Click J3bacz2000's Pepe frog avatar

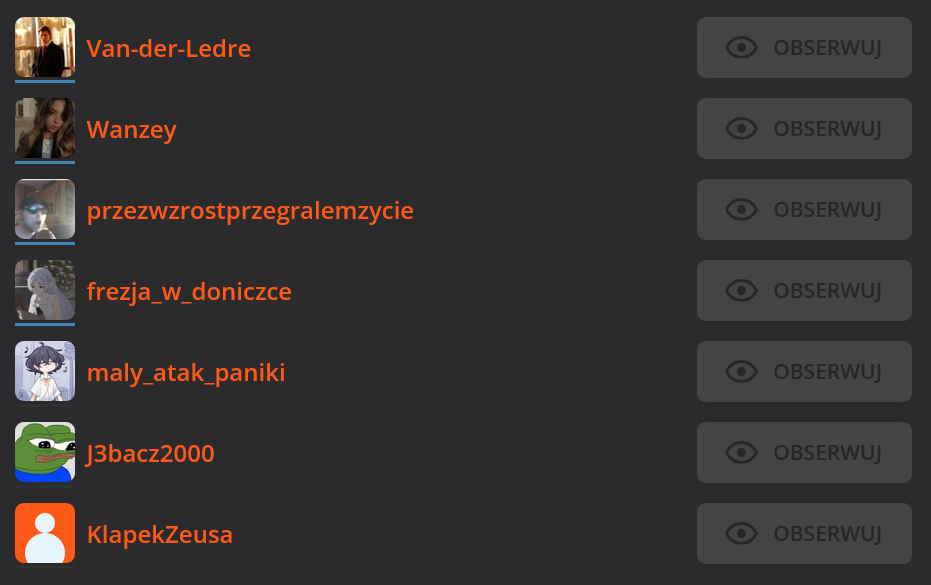click(45, 452)
